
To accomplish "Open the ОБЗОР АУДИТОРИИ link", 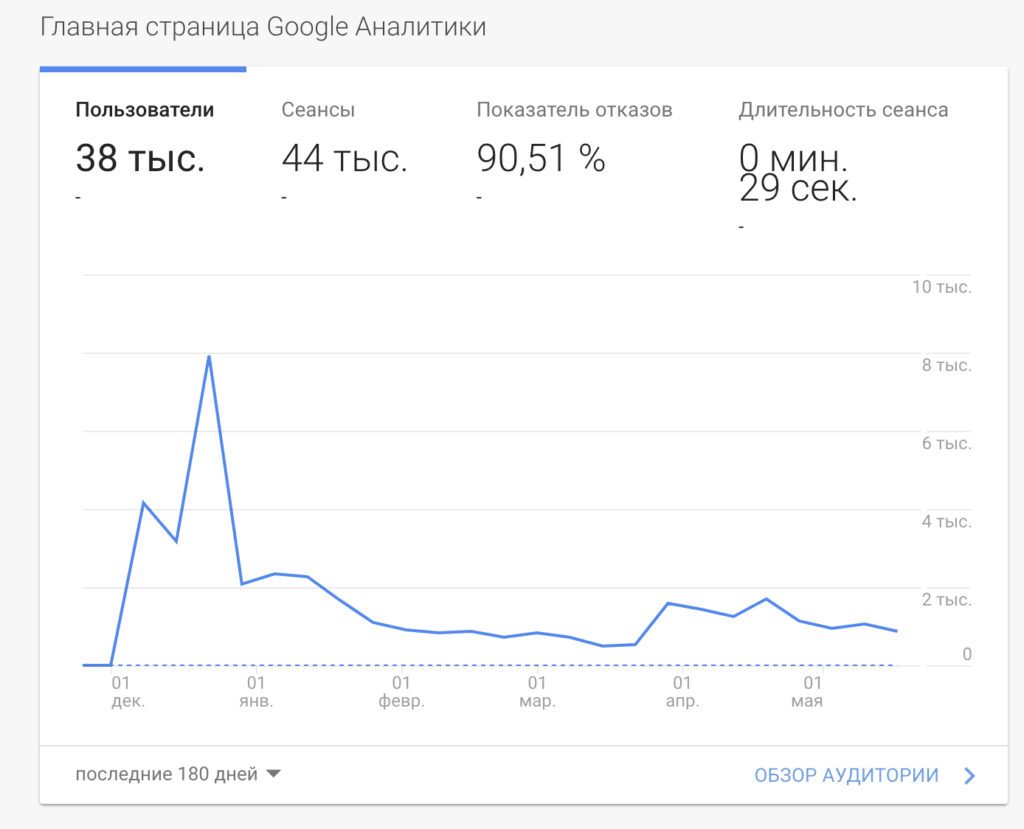I will (x=846, y=775).
